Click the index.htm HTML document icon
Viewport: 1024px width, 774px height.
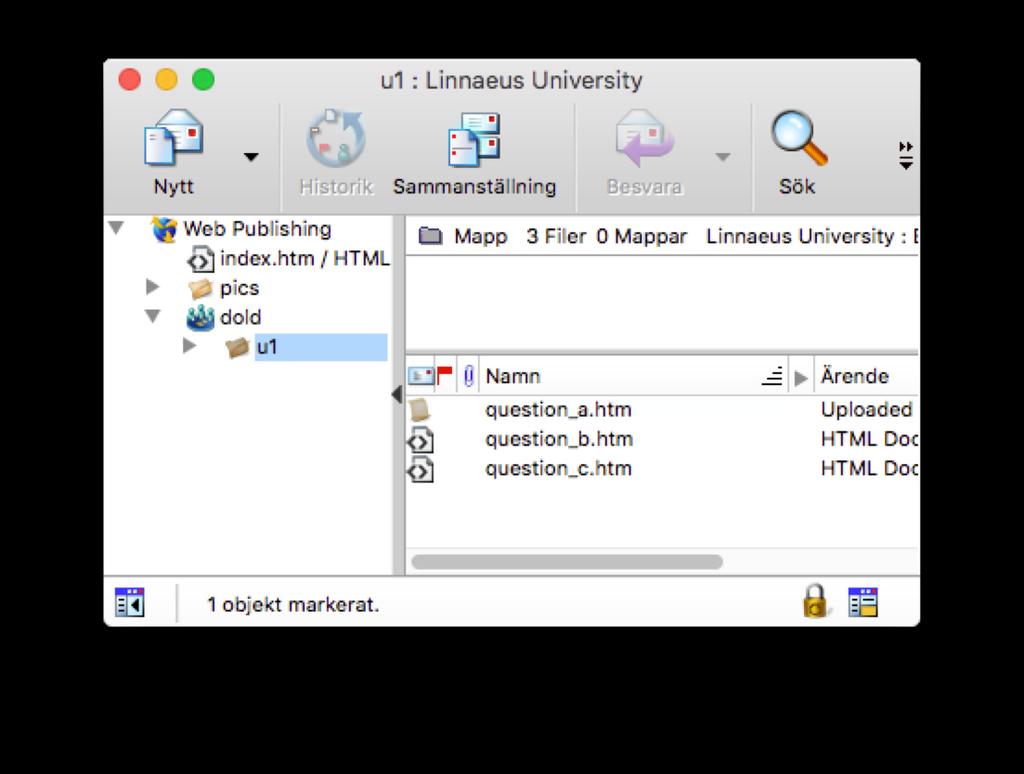[x=200, y=259]
